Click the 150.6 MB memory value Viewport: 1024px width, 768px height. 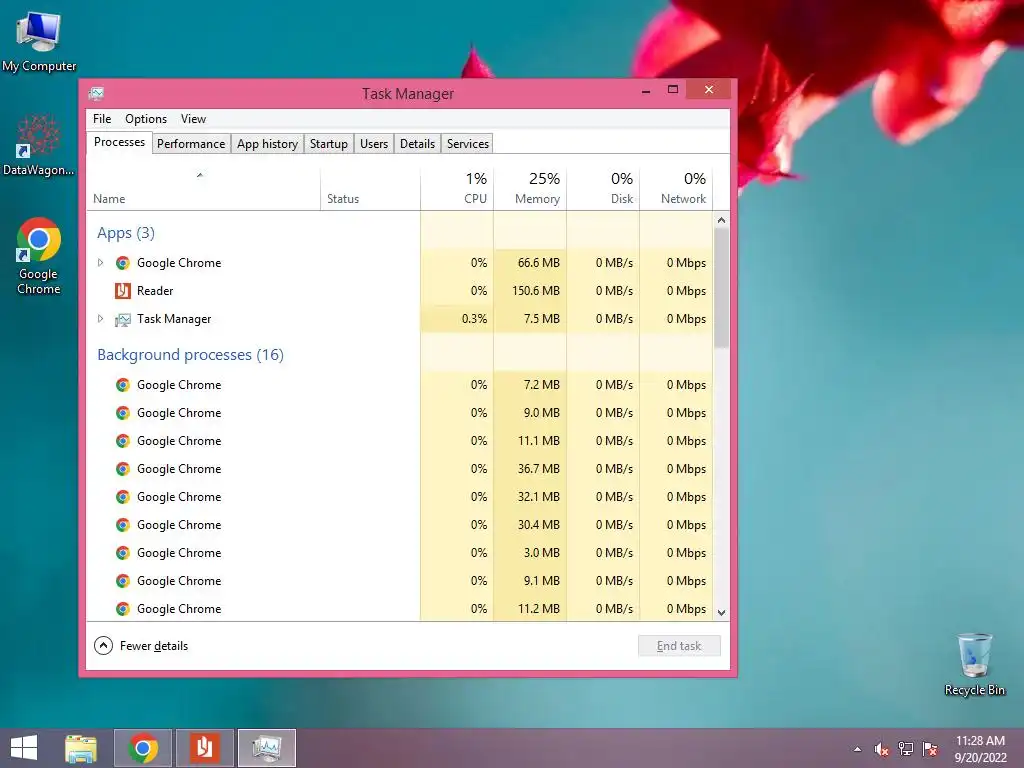536,291
